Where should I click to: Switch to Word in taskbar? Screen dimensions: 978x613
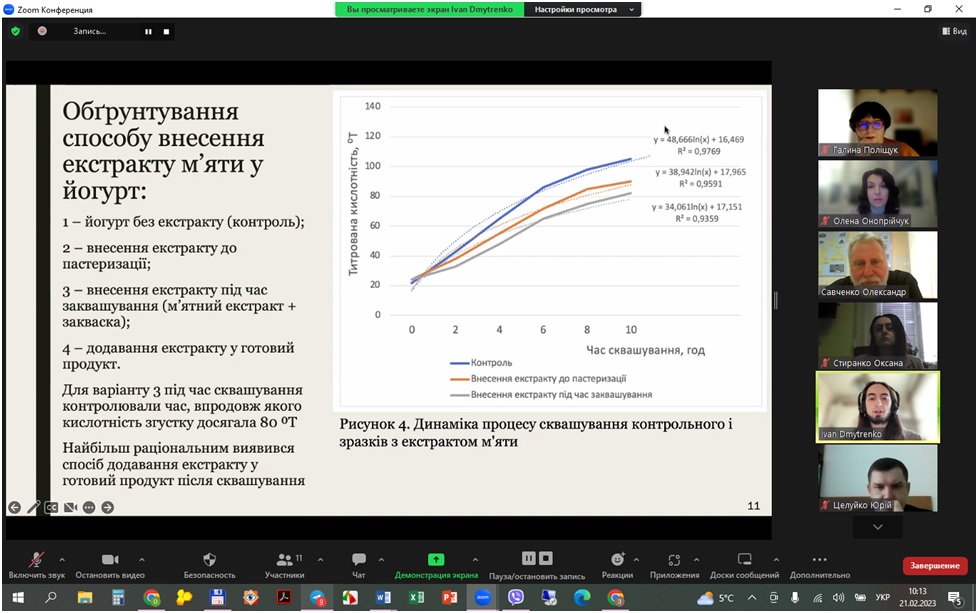pyautogui.click(x=383, y=597)
